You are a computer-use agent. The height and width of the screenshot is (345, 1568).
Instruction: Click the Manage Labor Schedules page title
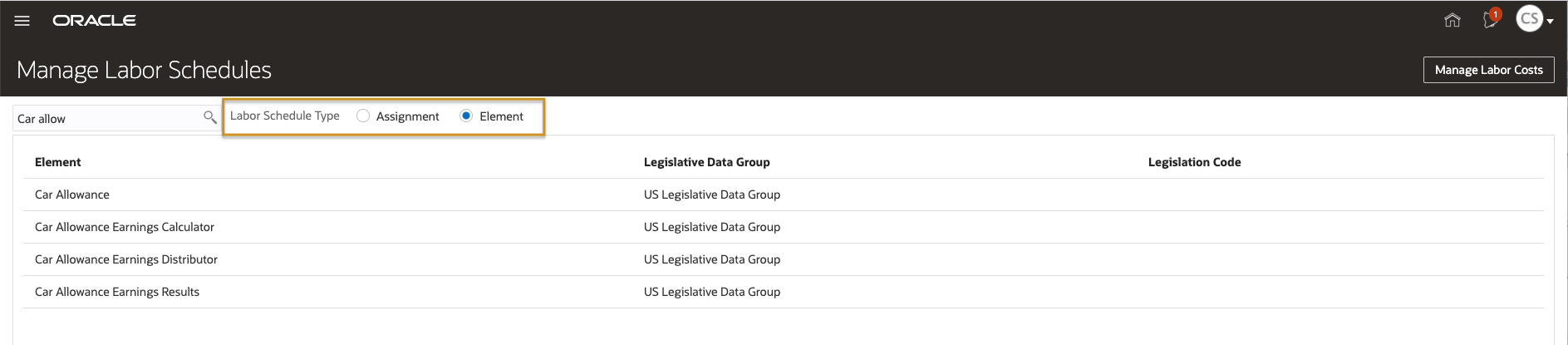144,70
